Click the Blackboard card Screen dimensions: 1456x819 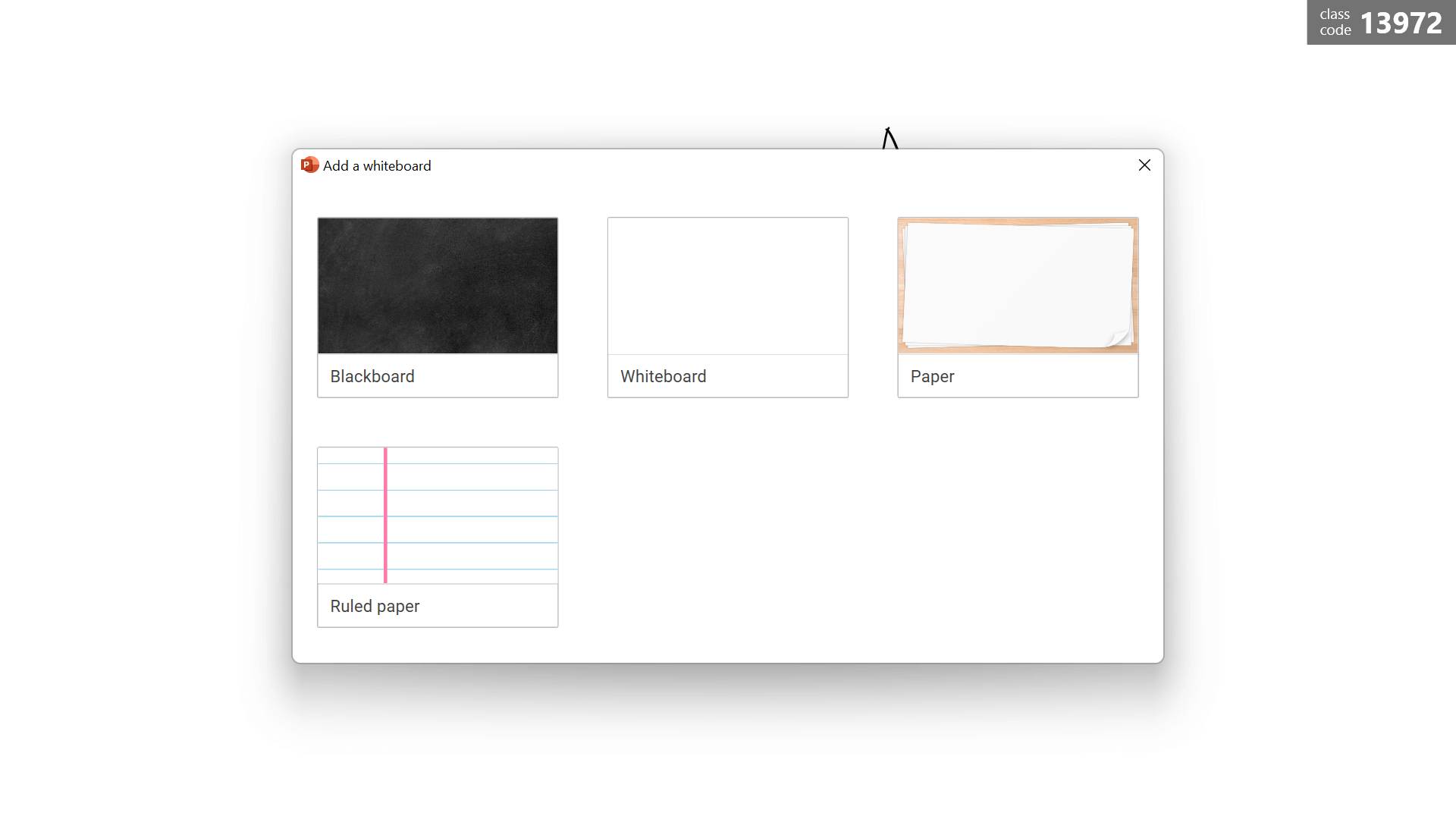click(x=438, y=307)
